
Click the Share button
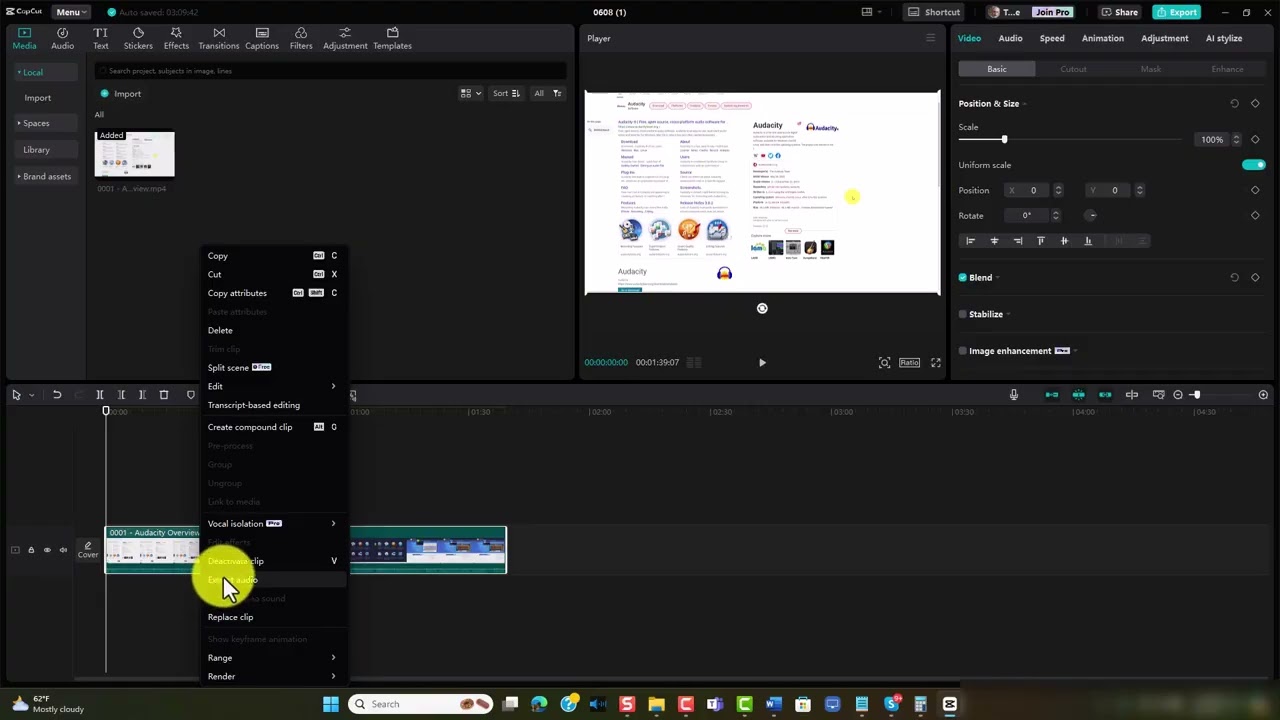[1119, 12]
